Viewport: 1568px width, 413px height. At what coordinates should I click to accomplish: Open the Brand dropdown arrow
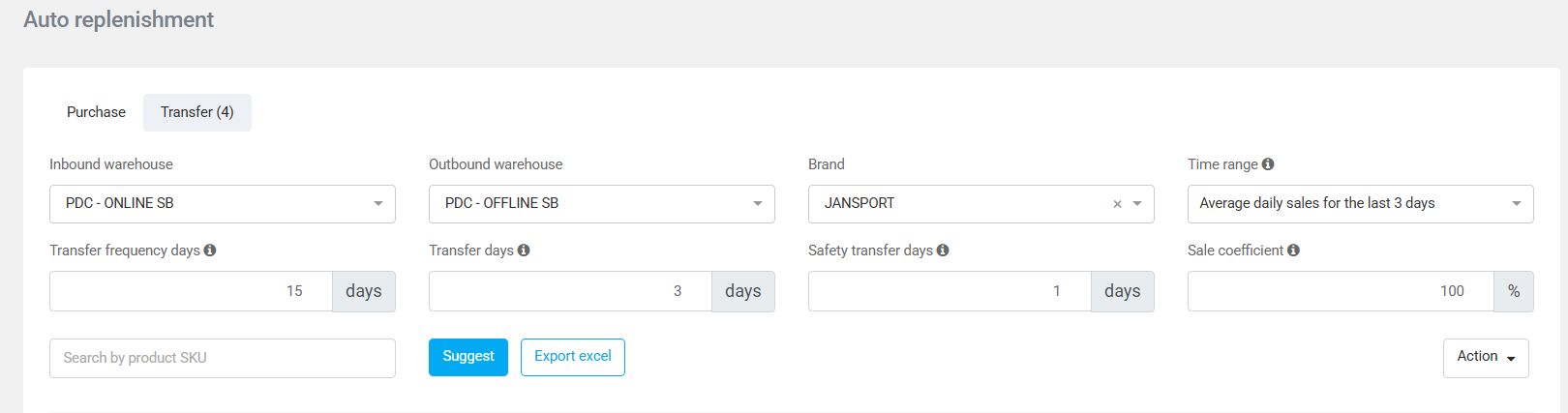tap(1137, 204)
